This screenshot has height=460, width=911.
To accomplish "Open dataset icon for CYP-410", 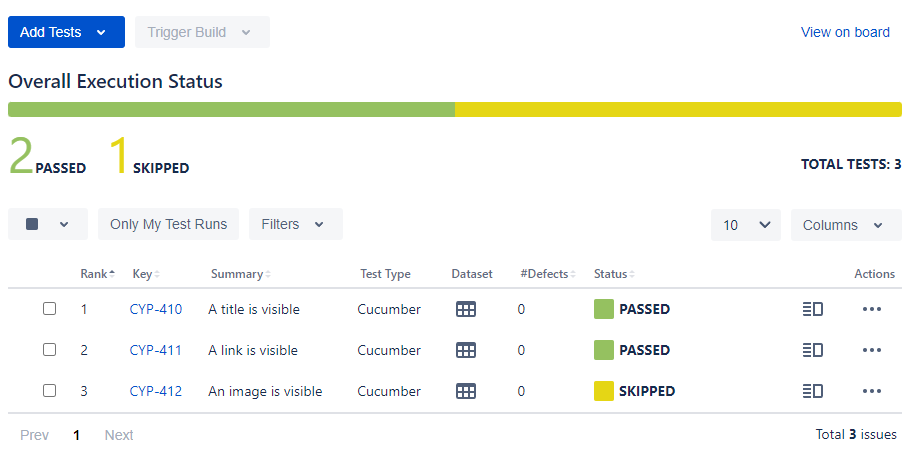I will (x=465, y=309).
